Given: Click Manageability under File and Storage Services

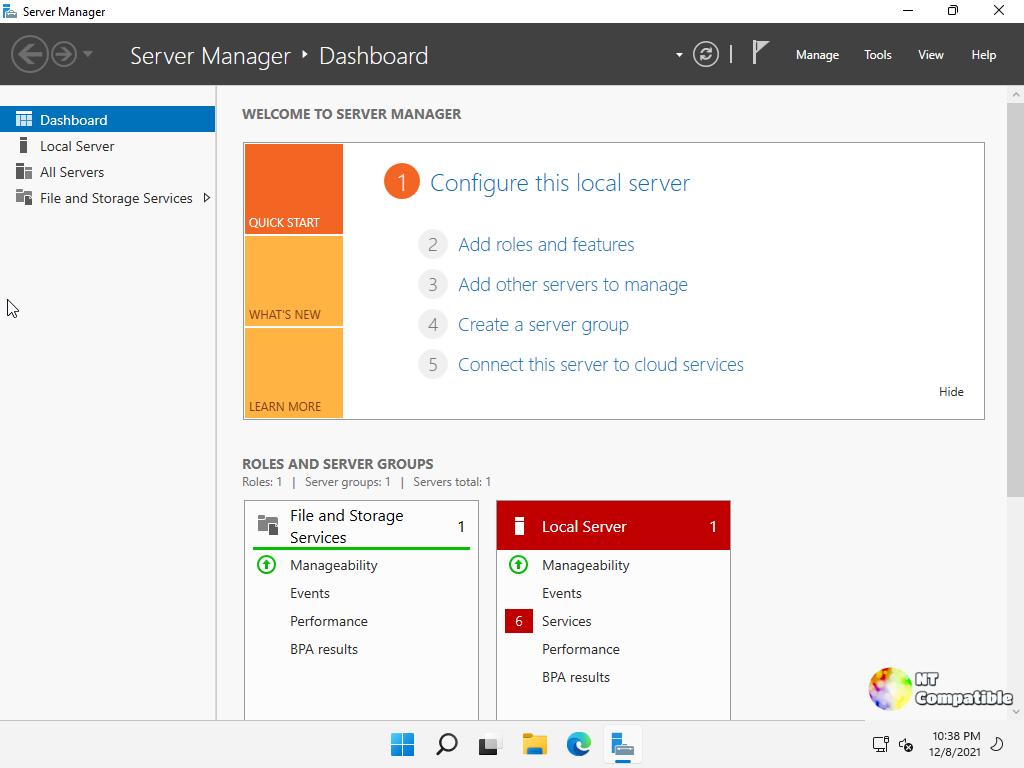Looking at the screenshot, I should click(334, 566).
